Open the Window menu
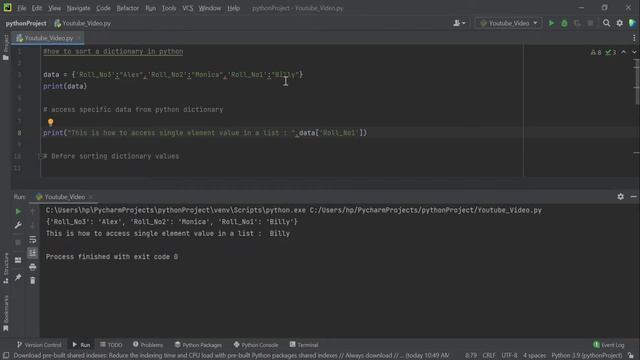The image size is (640, 360). tap(209, 8)
